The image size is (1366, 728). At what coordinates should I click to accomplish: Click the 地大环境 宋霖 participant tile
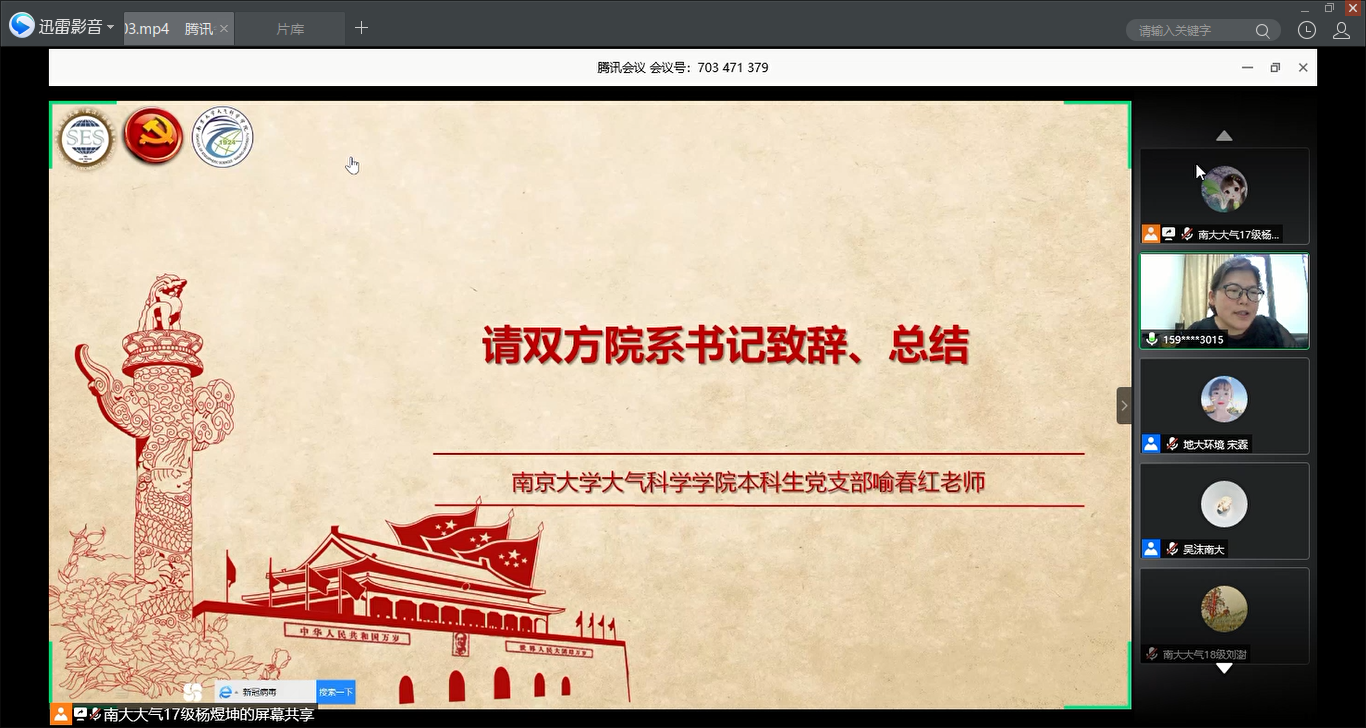[x=1224, y=405]
